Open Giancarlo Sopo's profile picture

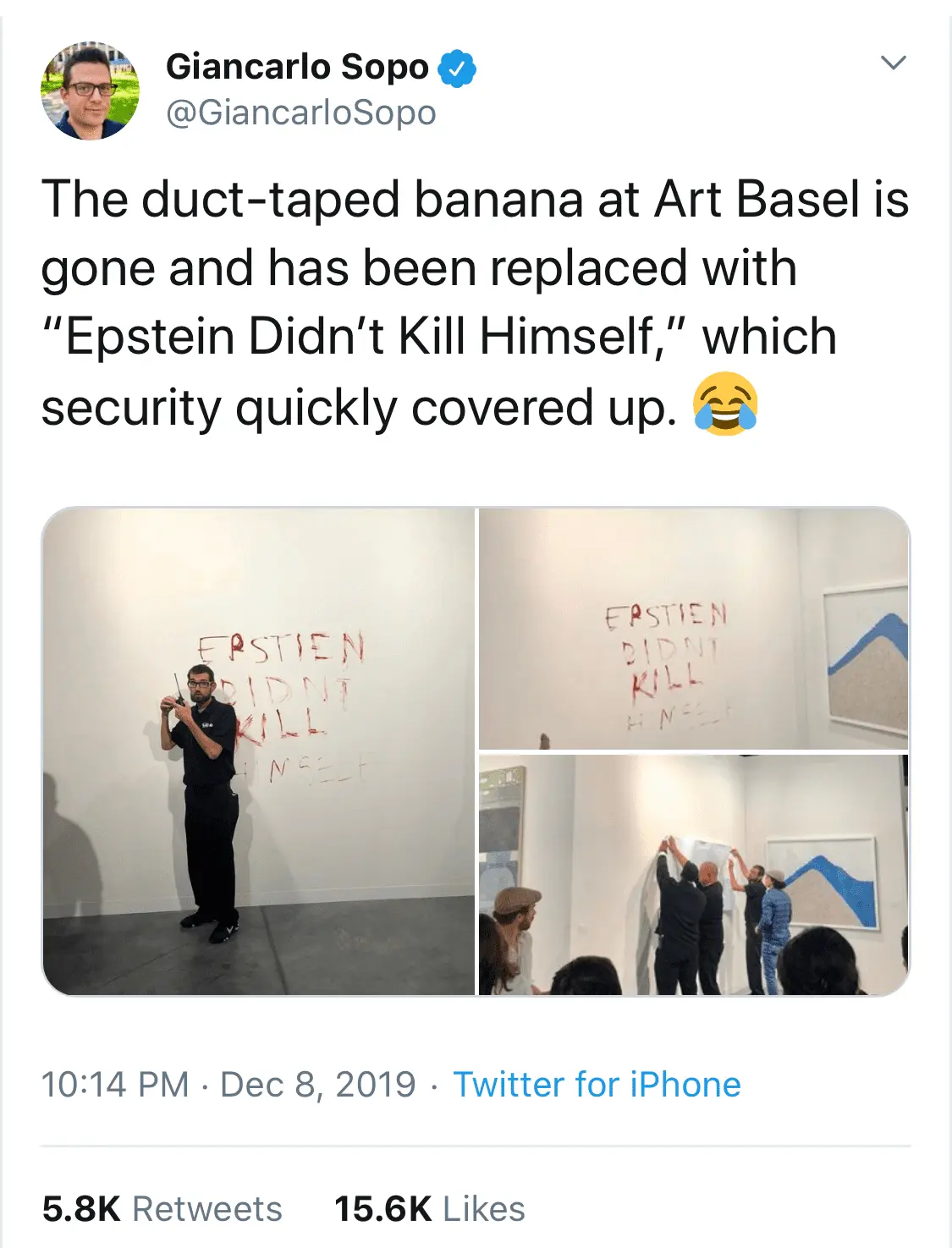pos(90,91)
